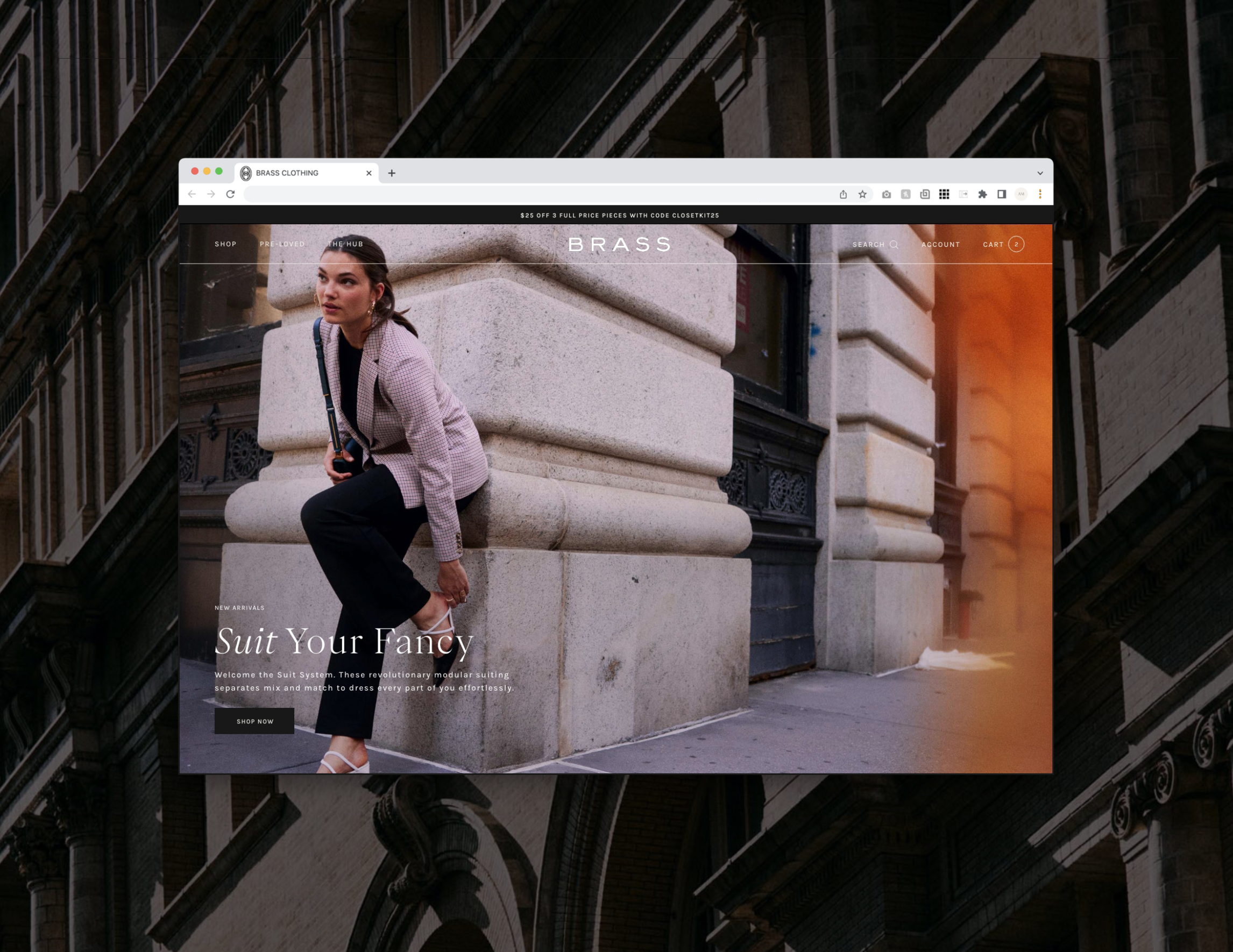
Task: Bookmark this page with the star icon
Action: 862,194
